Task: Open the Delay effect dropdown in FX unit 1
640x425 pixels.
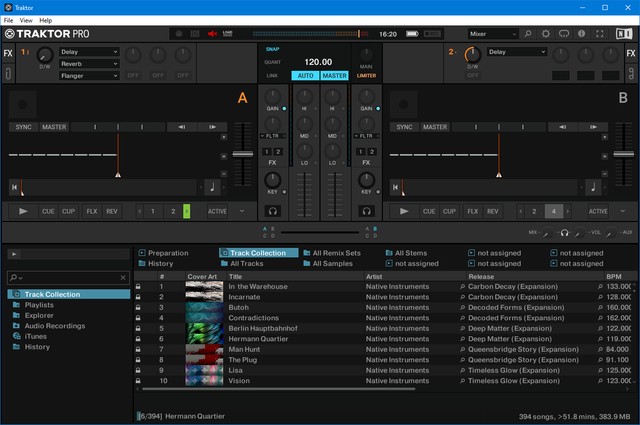Action: coord(89,51)
